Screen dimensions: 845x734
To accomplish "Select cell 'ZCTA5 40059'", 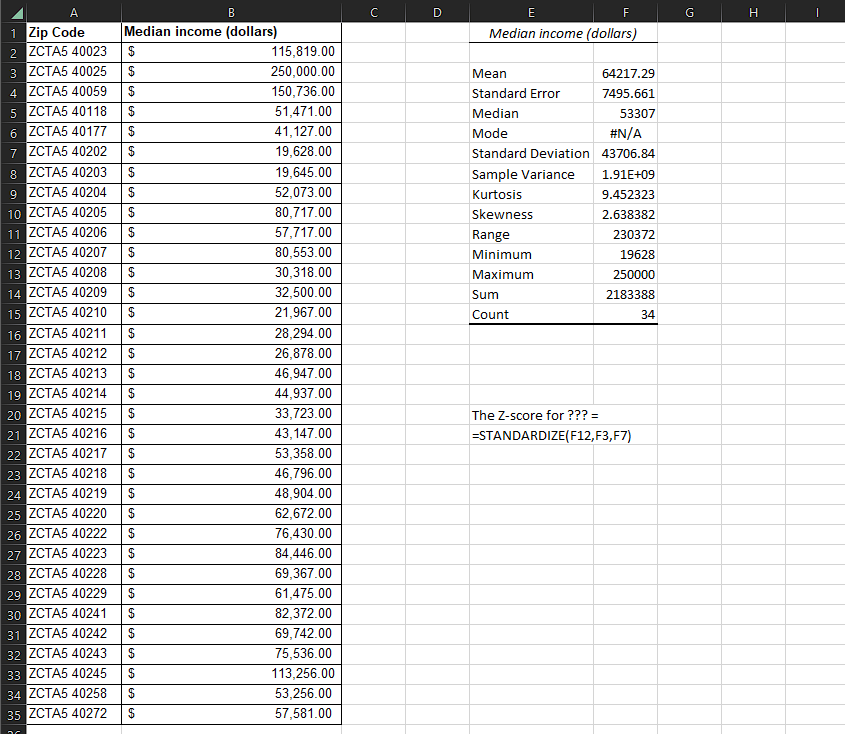I will tap(74, 92).
